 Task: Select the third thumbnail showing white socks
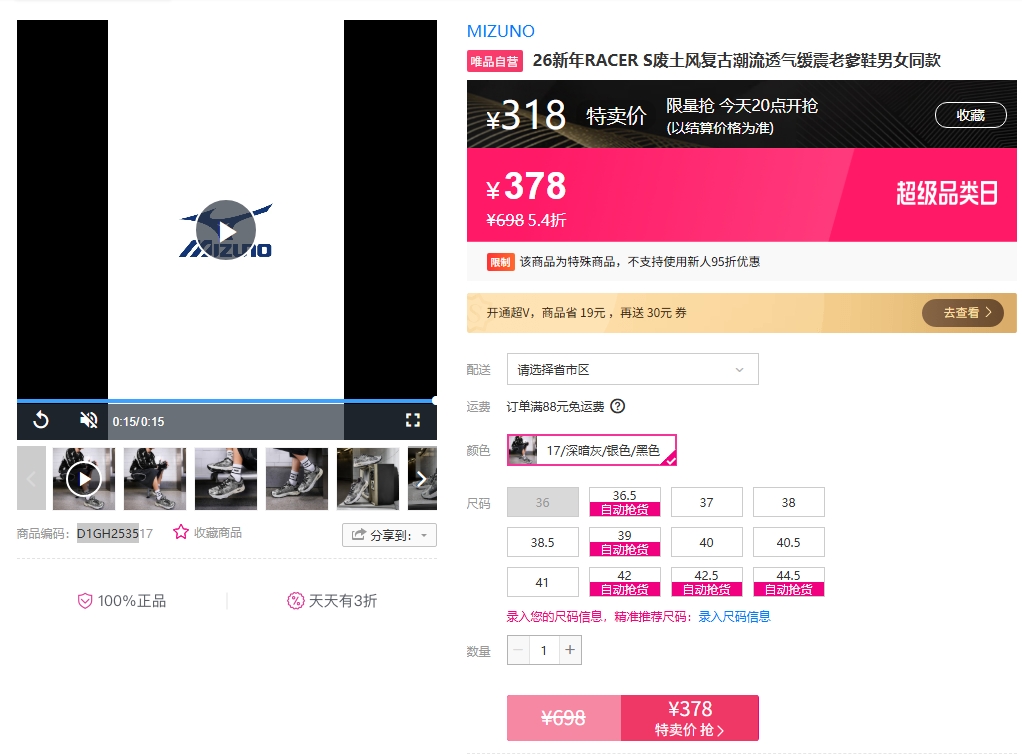(x=226, y=479)
